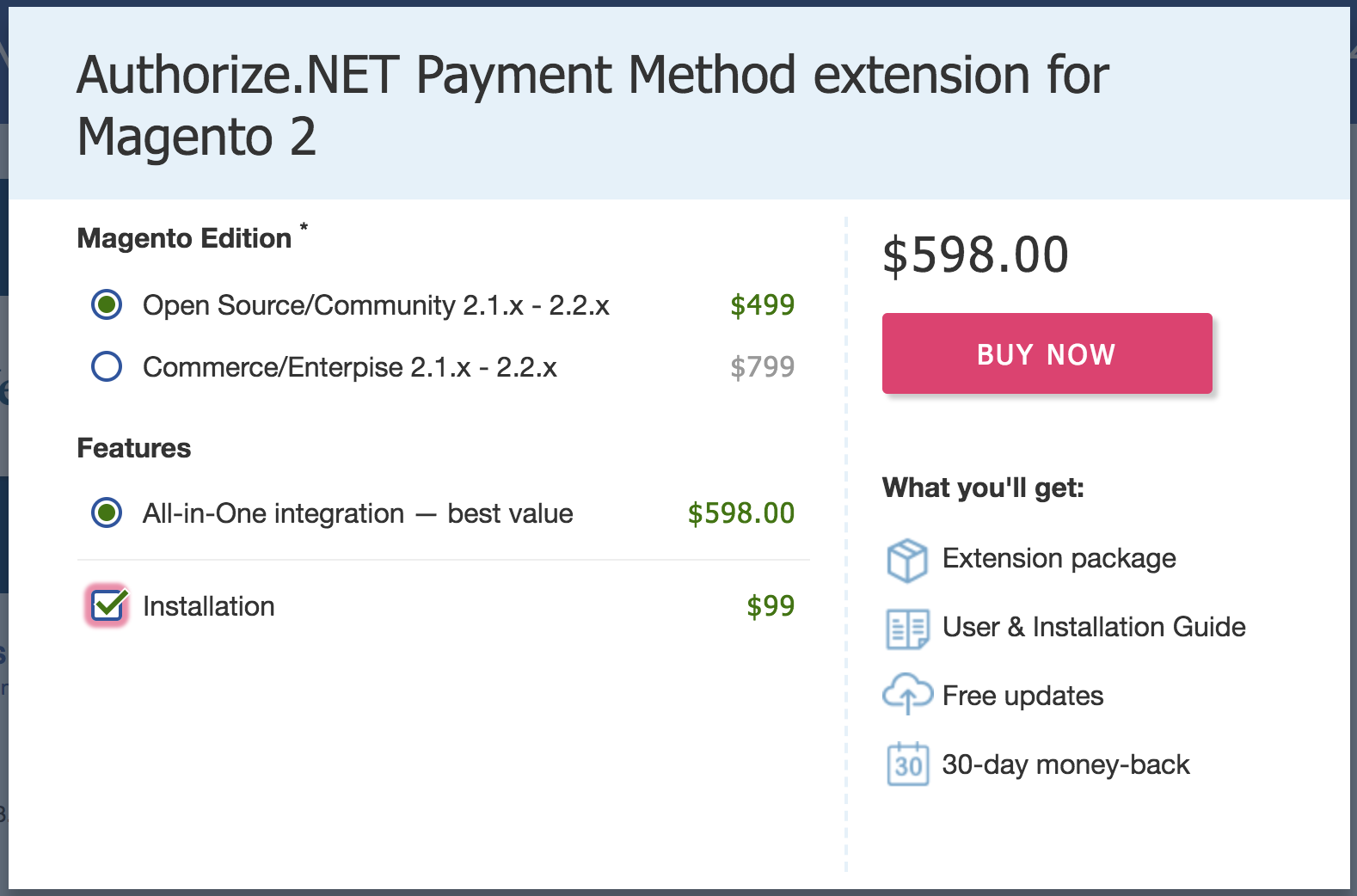Click the 'Free updates' text label
Image resolution: width=1357 pixels, height=896 pixels.
tap(1022, 696)
